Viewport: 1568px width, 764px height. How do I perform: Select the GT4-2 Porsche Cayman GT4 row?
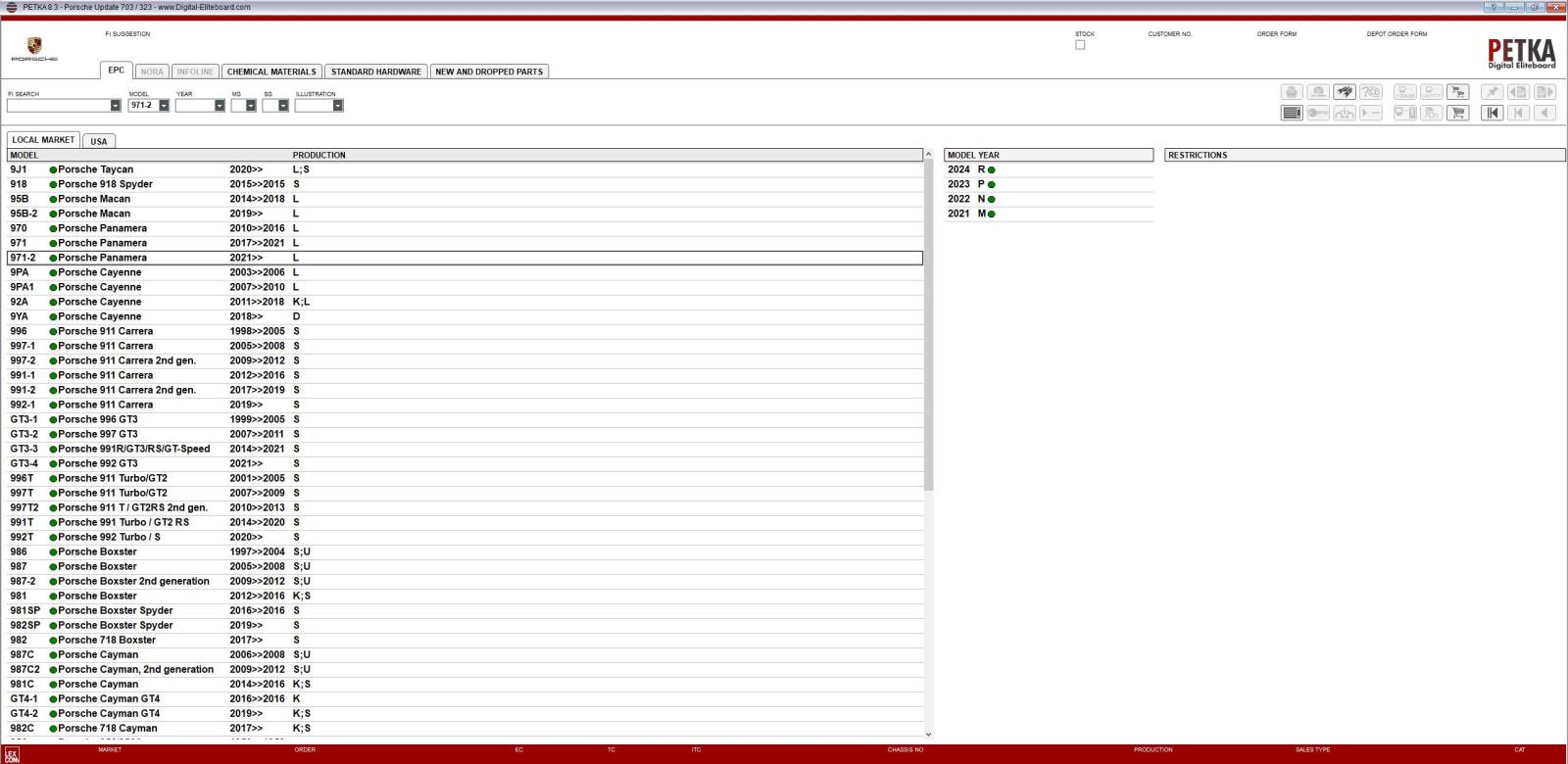465,713
